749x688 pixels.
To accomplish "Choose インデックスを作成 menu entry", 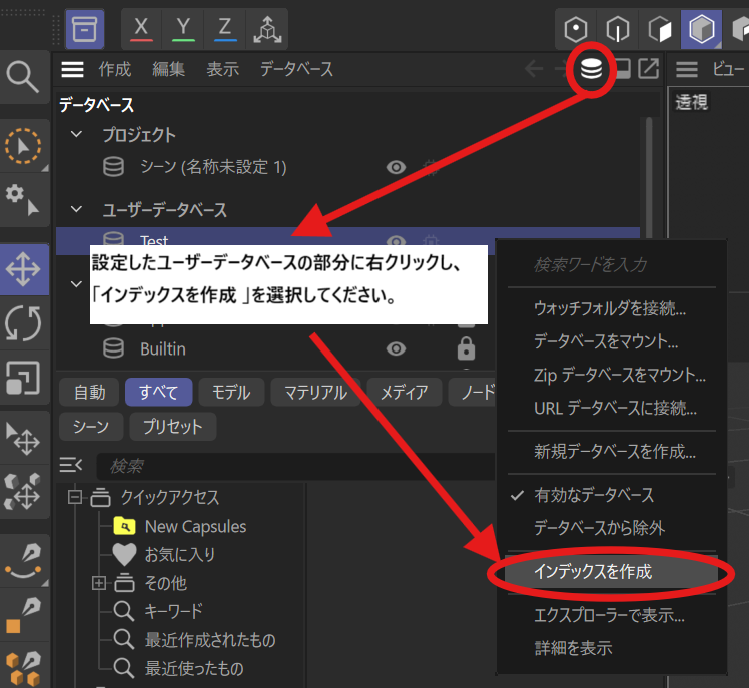I will (x=612, y=572).
